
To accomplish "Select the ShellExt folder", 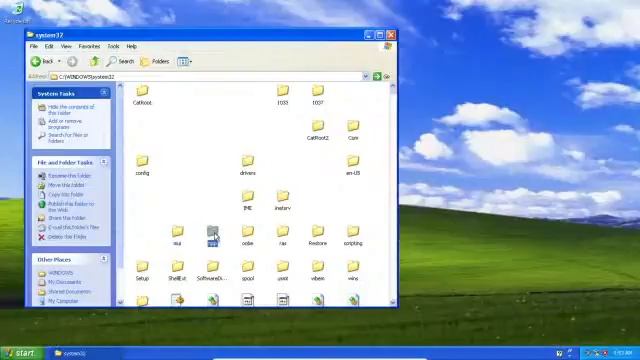I will [x=177, y=270].
